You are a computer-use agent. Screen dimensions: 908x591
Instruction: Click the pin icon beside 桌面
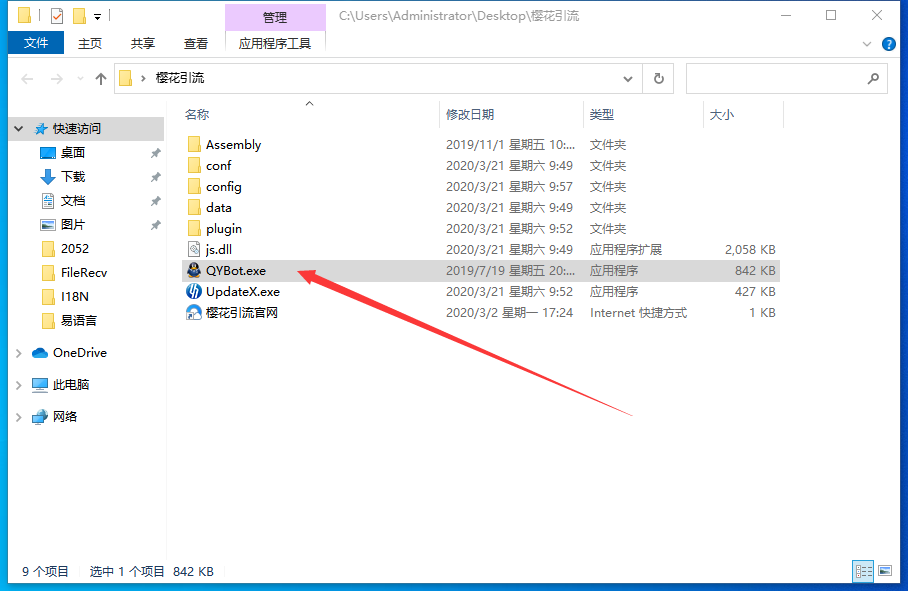(155, 153)
